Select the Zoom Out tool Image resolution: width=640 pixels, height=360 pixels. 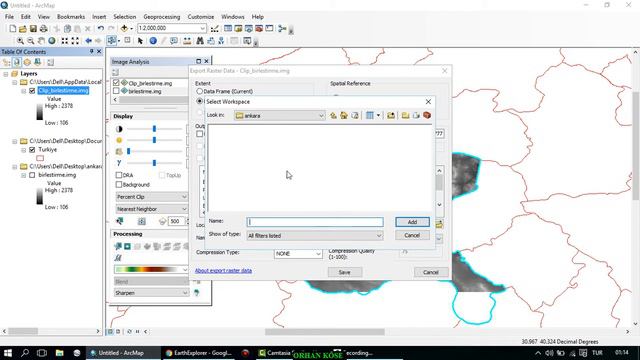(x=31, y=41)
